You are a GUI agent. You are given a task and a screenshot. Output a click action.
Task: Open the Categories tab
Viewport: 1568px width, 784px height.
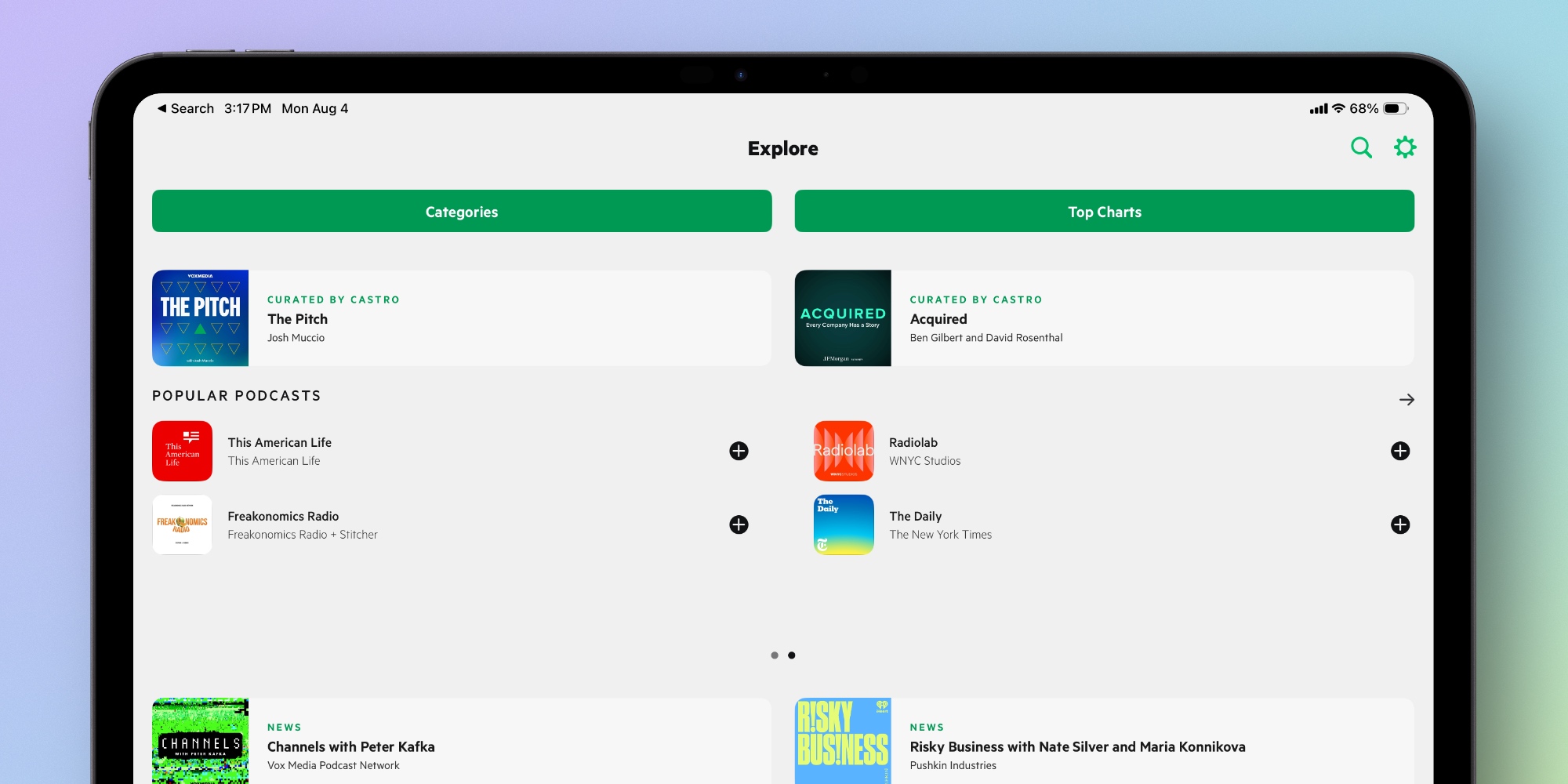pyautogui.click(x=461, y=211)
